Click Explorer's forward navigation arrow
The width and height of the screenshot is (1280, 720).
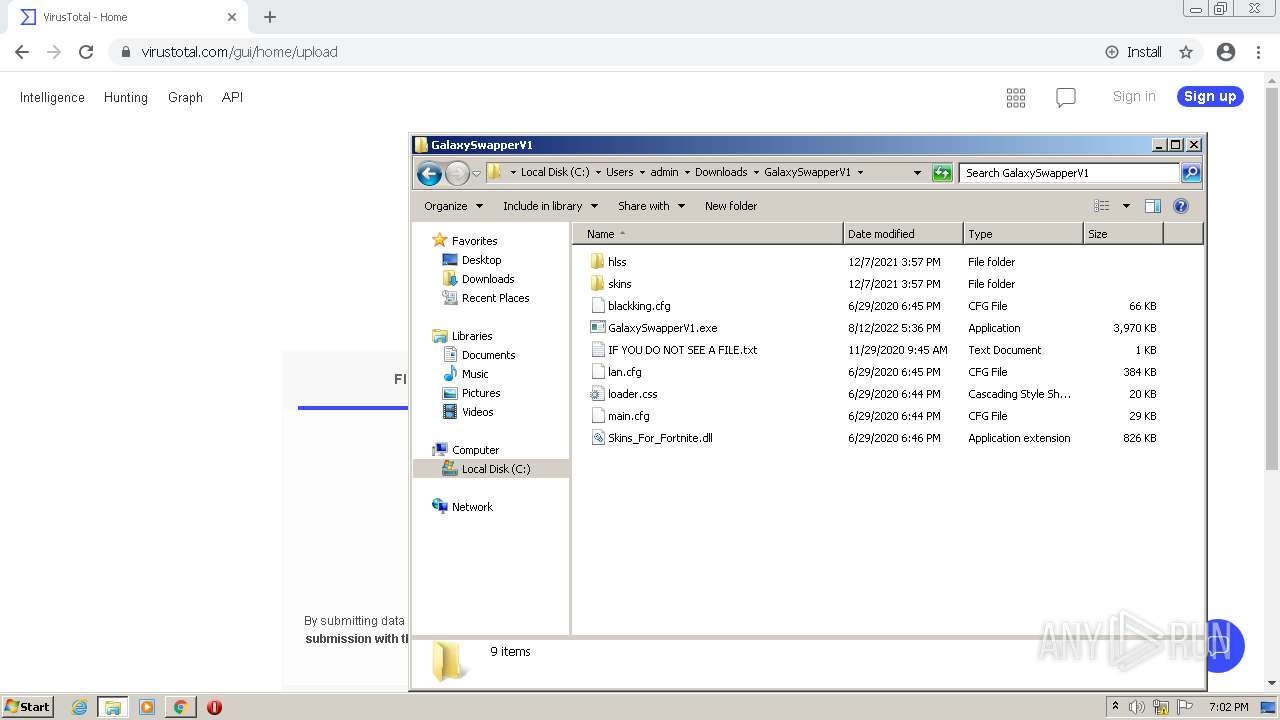(457, 173)
